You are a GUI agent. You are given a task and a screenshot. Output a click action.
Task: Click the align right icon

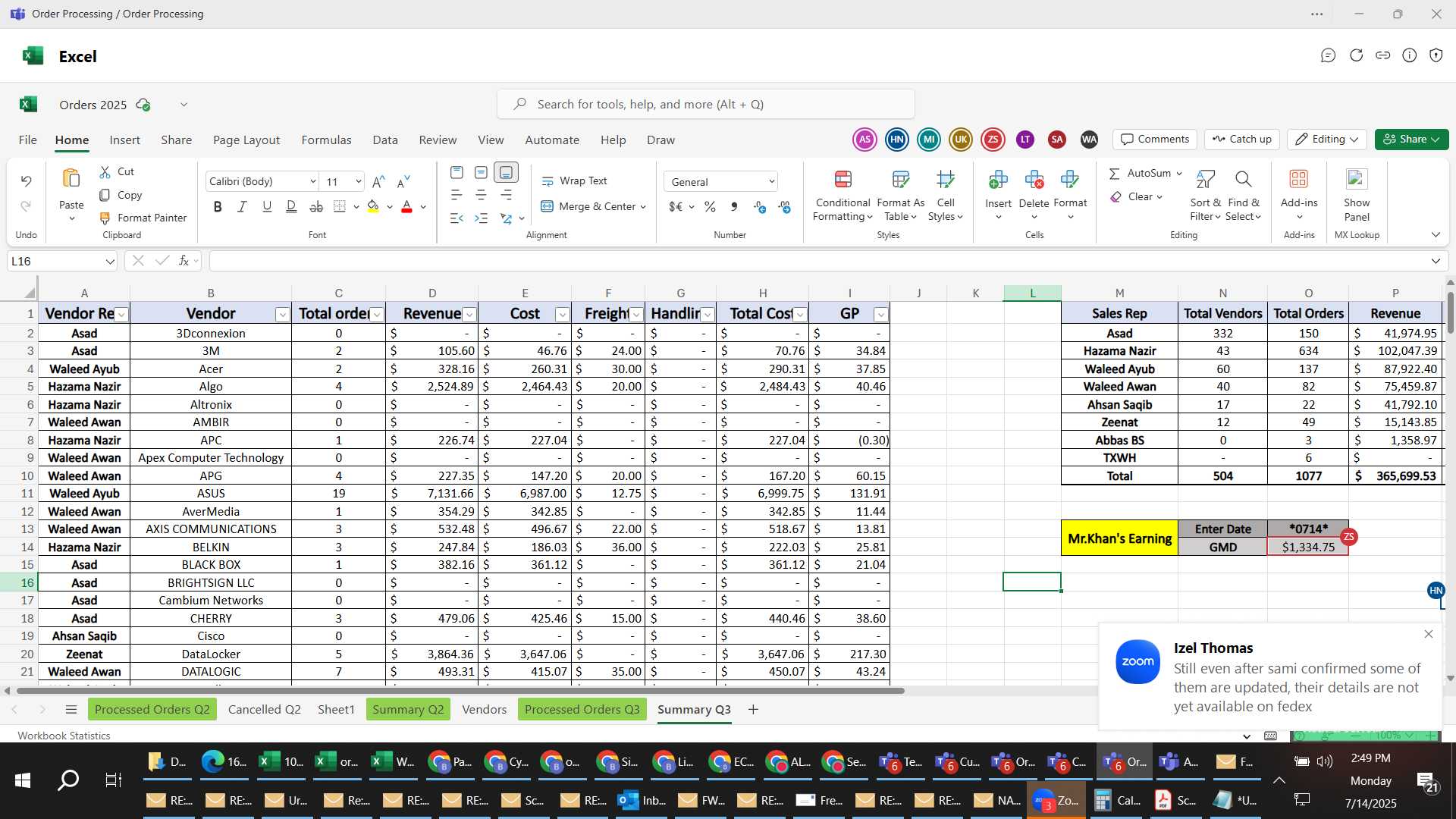click(x=506, y=195)
